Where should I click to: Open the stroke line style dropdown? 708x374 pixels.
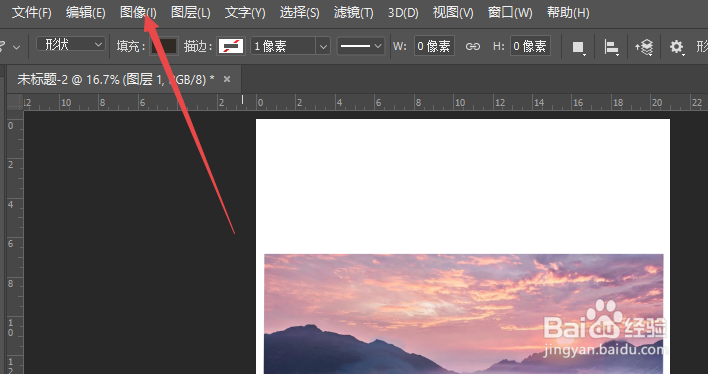pyautogui.click(x=361, y=46)
